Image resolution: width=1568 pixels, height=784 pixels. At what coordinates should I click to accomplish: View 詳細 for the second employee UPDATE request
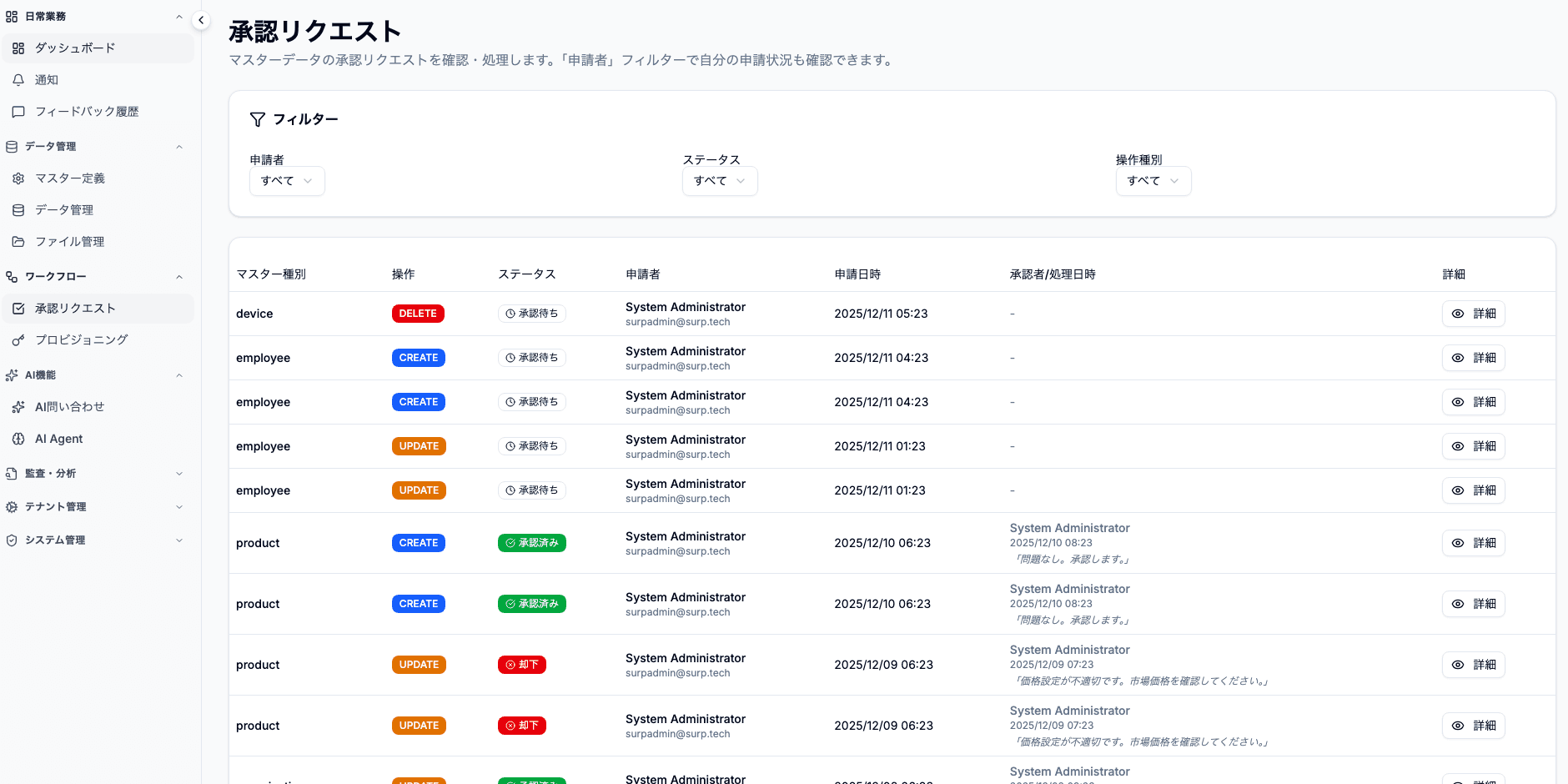(x=1474, y=490)
